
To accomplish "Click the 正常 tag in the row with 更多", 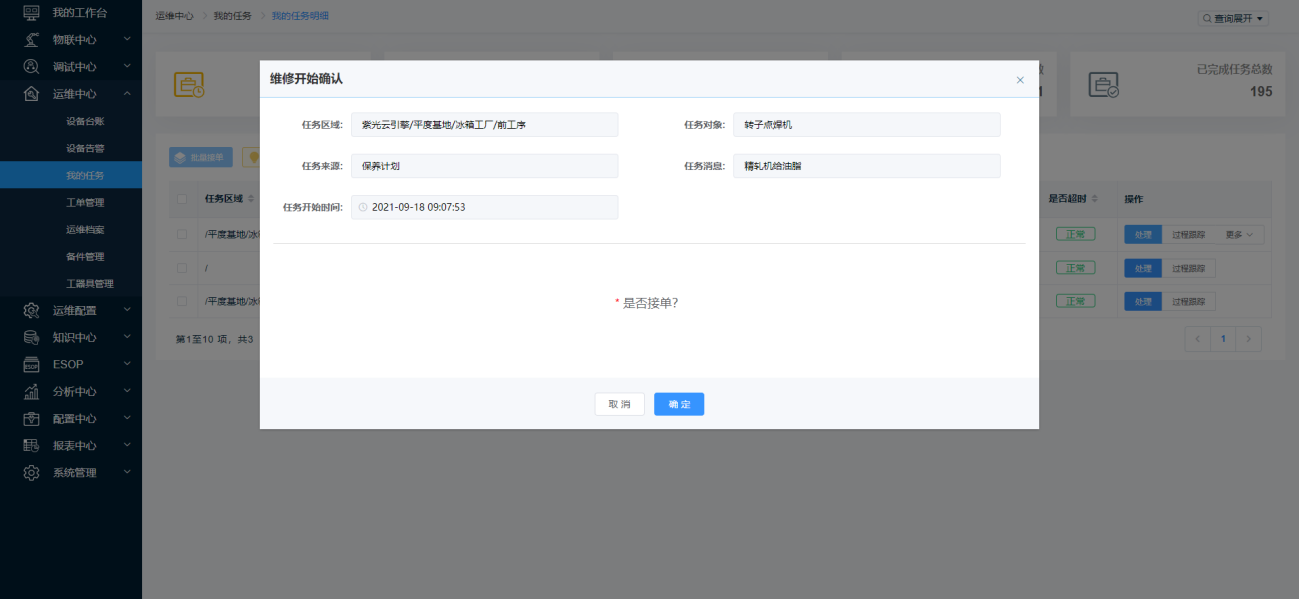I will (x=1075, y=235).
